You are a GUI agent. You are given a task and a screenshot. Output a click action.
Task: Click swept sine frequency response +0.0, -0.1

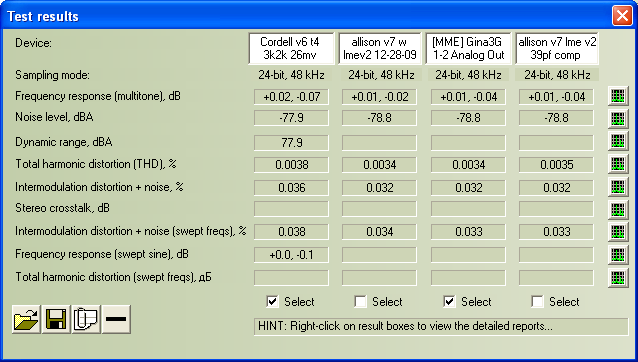tap(291, 255)
